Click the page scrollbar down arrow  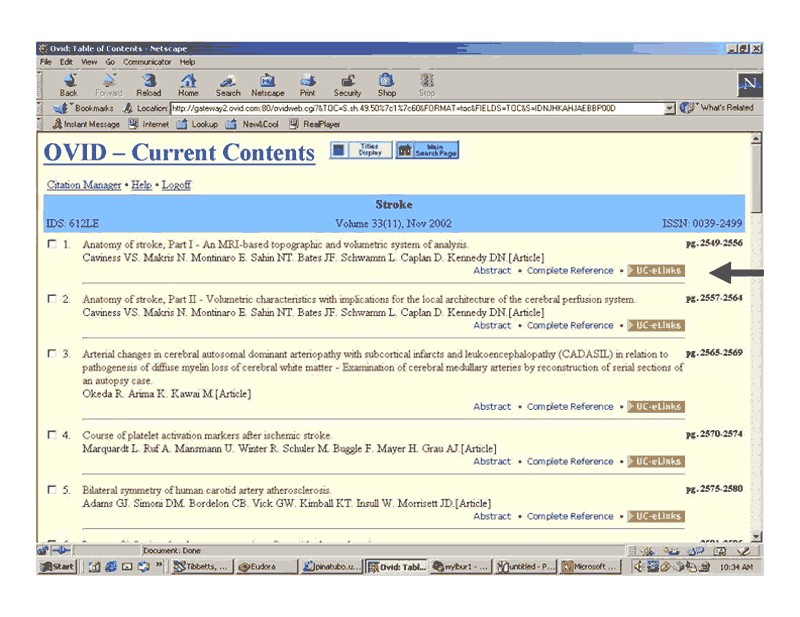coord(757,536)
